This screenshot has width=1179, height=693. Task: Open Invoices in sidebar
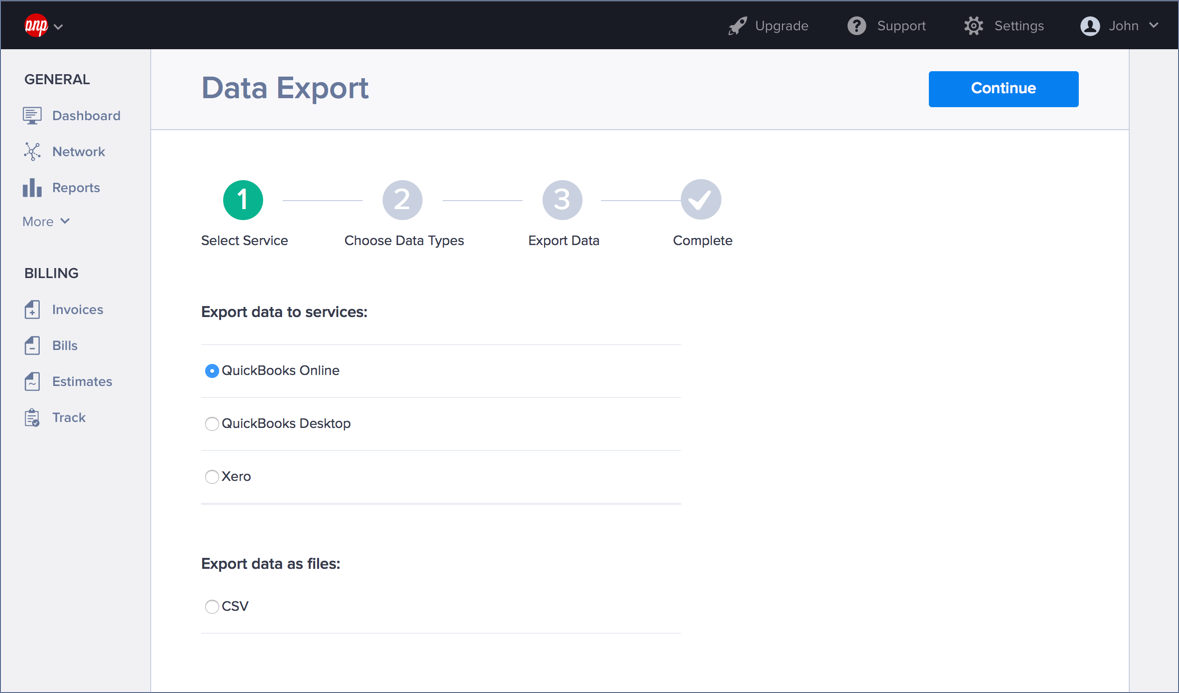click(77, 310)
